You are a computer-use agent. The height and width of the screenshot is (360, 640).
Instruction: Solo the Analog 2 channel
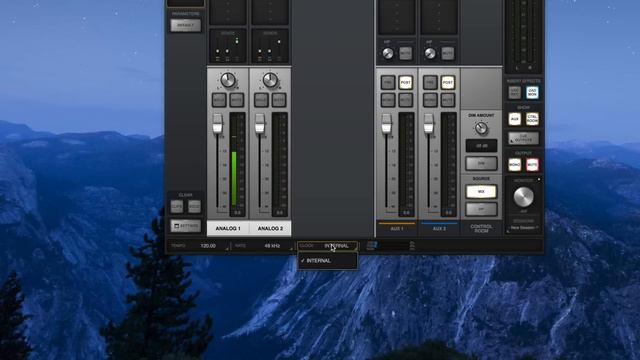[x=262, y=100]
